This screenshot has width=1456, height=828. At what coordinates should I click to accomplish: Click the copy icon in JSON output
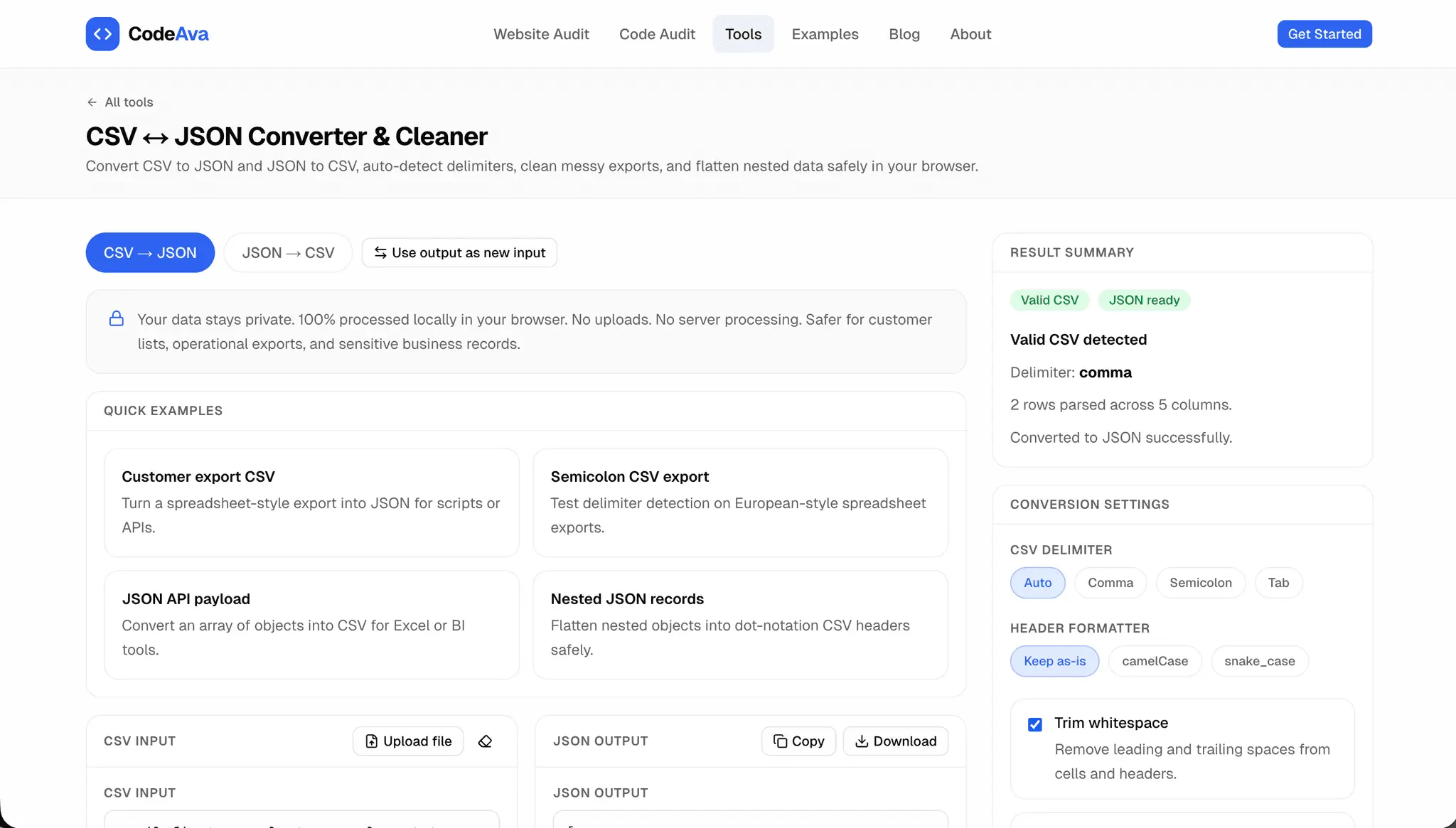(x=780, y=741)
